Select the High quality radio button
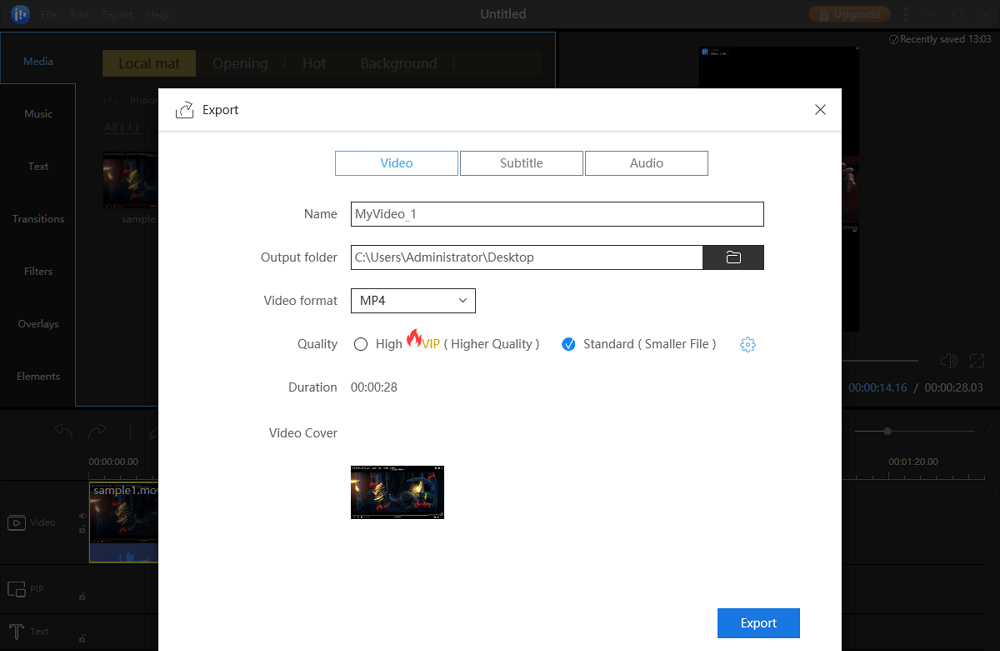Image resolution: width=1000 pixels, height=651 pixels. (361, 344)
